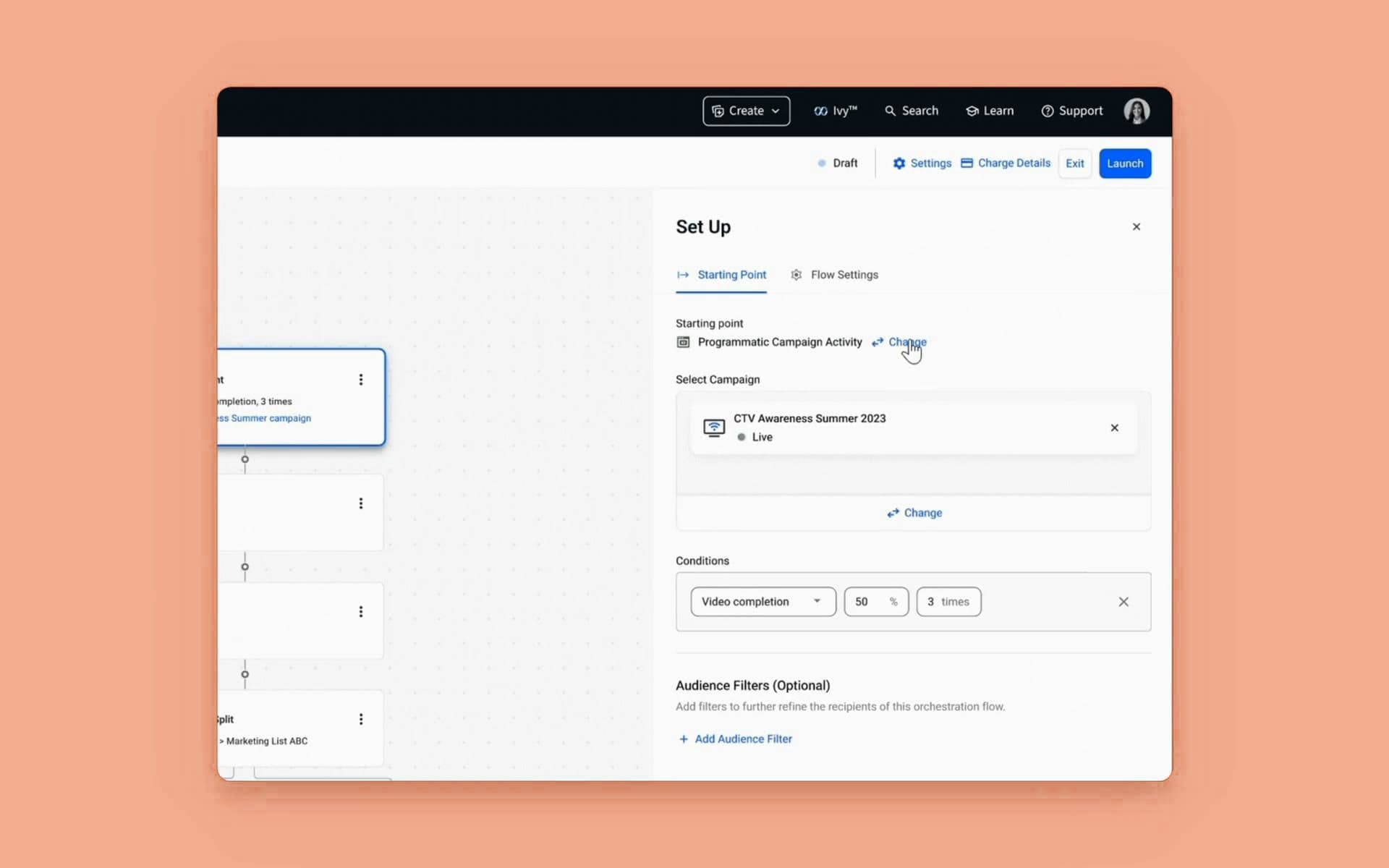
Task: Click the Draft status indicator
Action: pos(837,163)
